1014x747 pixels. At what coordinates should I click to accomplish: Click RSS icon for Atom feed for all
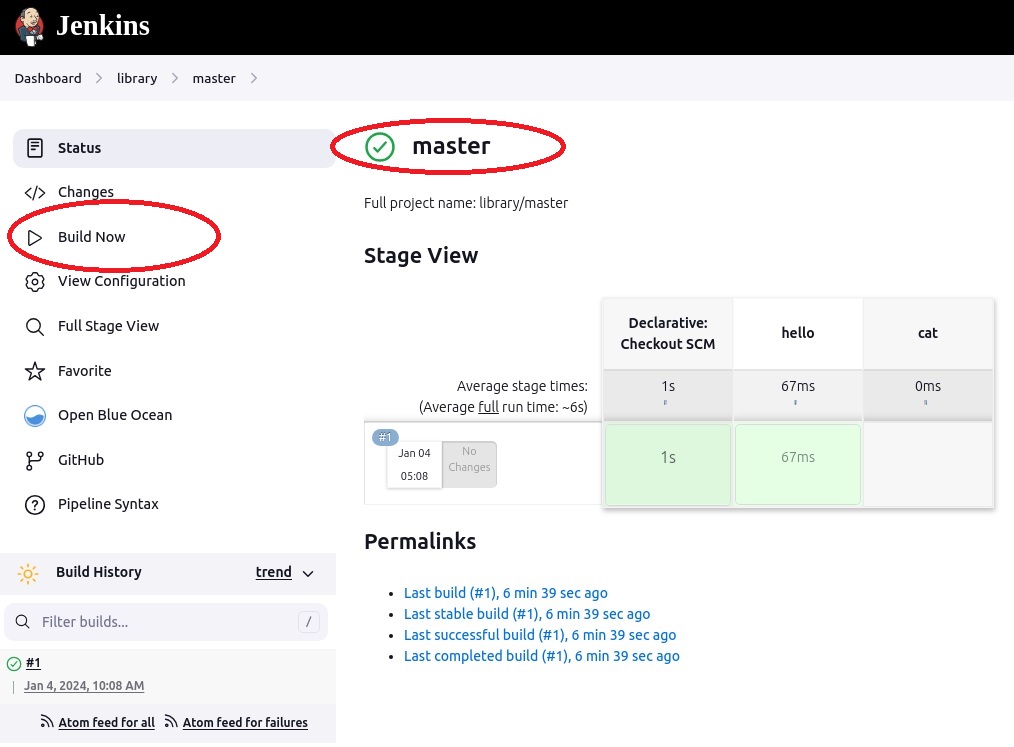47,722
